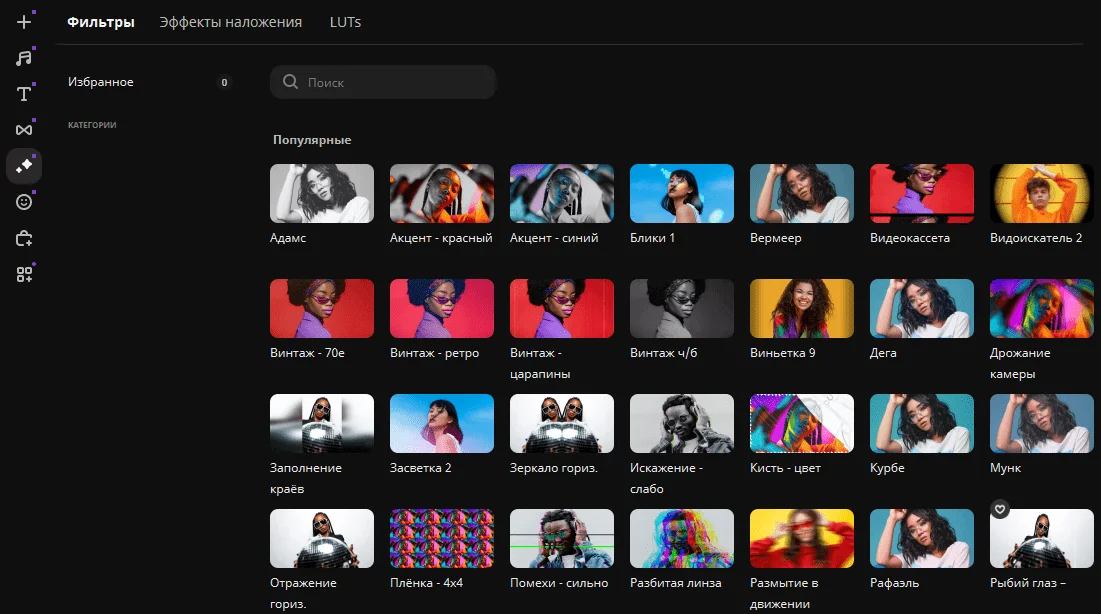
Task: Open the transitions bow-tie icon
Action: pos(24,130)
